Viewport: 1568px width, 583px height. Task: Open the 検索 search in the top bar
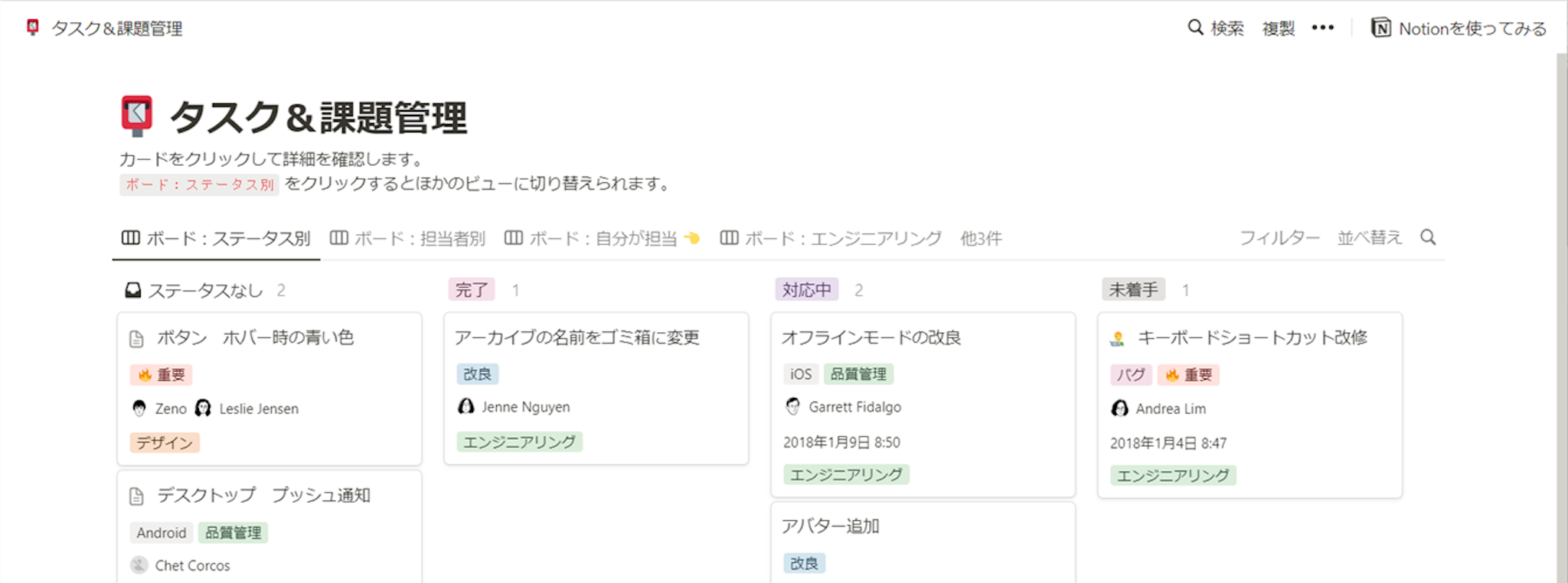(x=1216, y=28)
